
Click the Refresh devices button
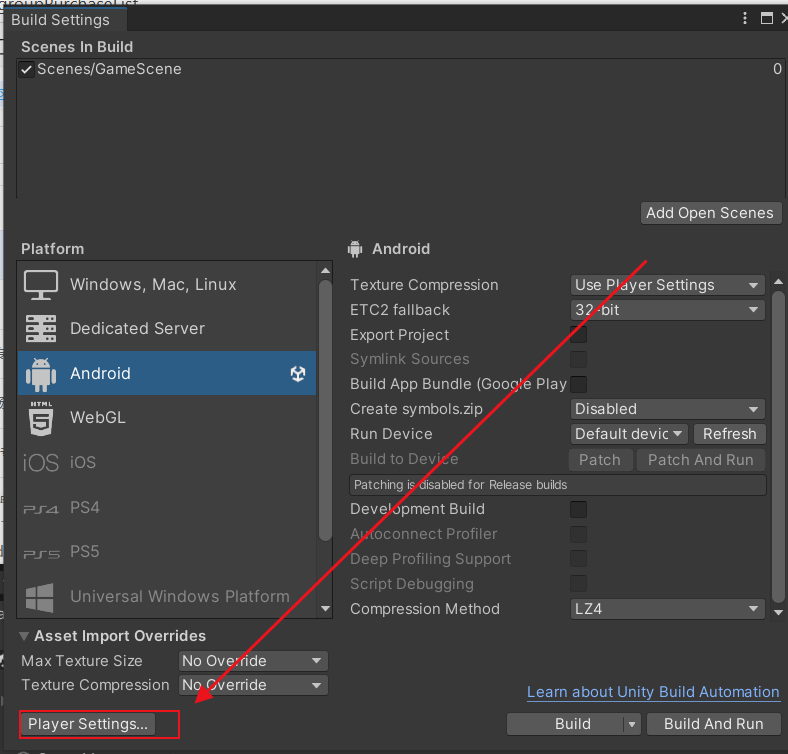(729, 434)
